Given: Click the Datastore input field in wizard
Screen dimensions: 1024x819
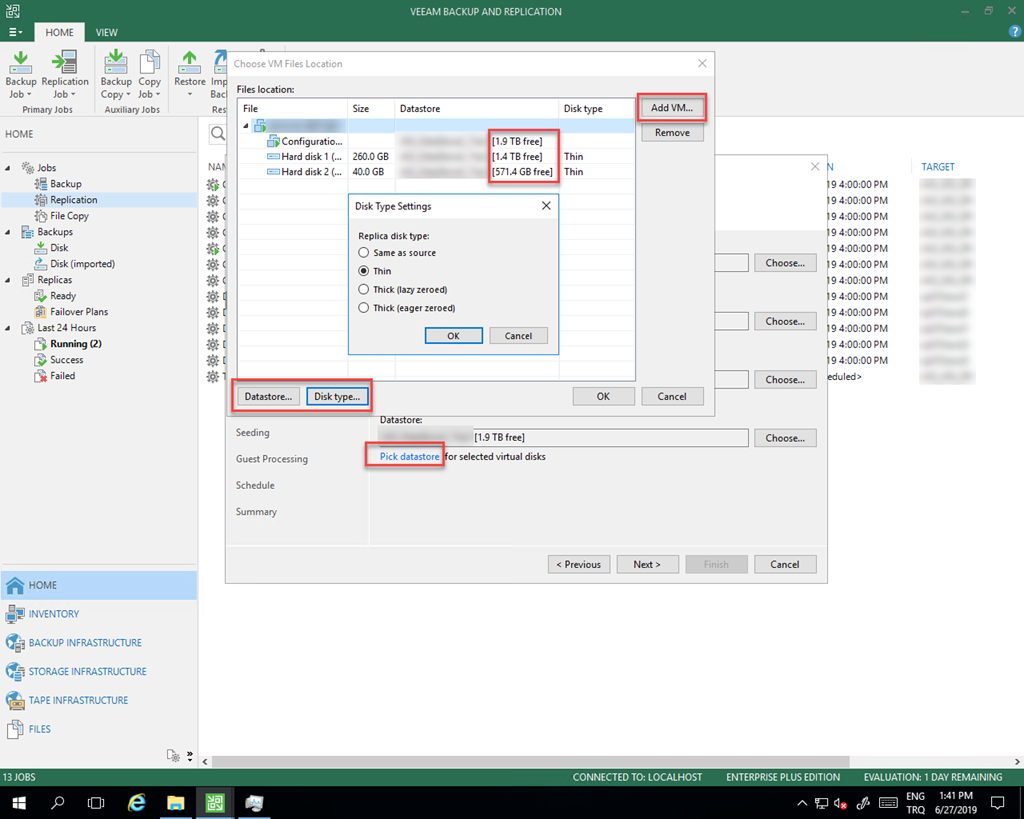Looking at the screenshot, I should pyautogui.click(x=564, y=438).
